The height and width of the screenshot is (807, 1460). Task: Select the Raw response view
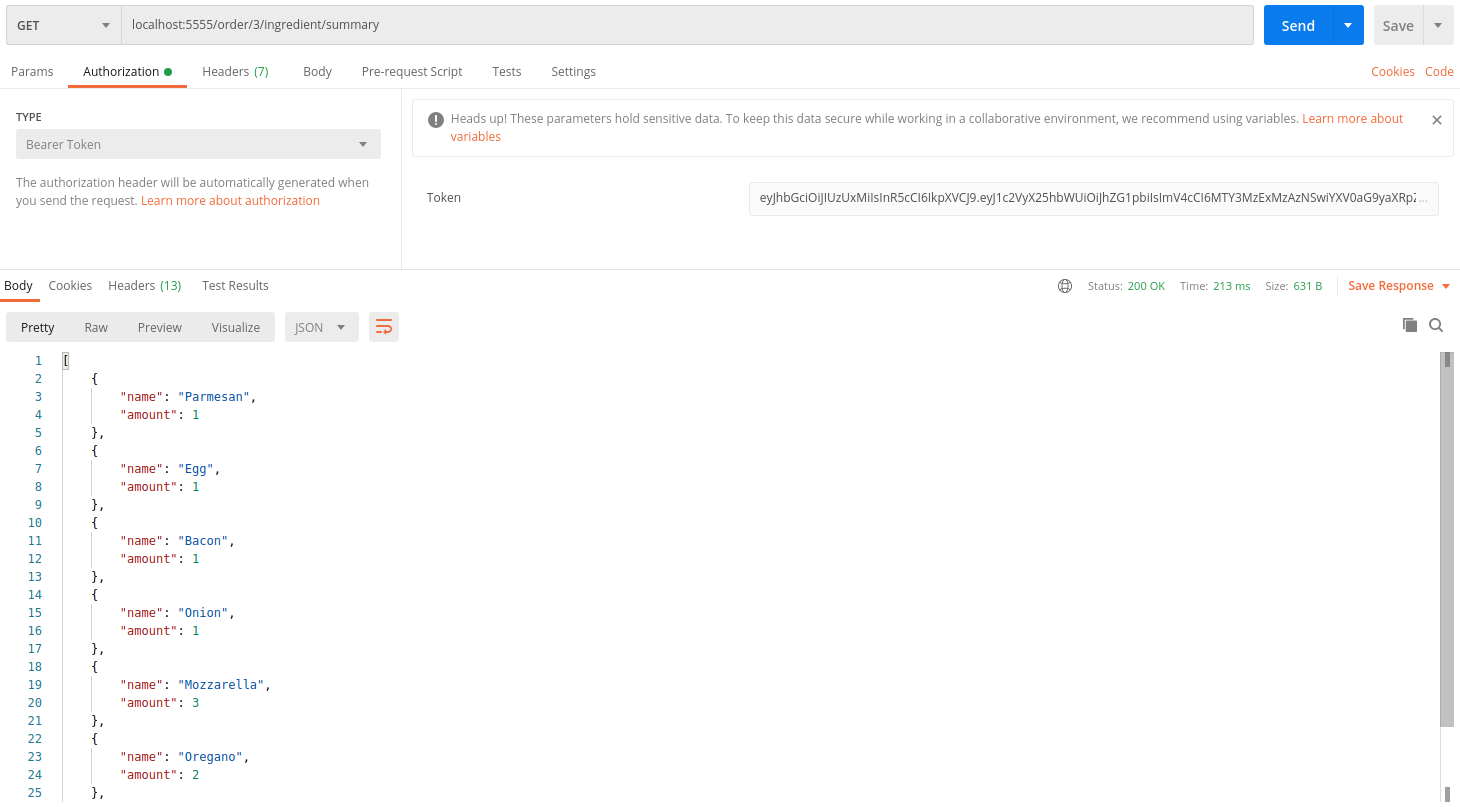[x=96, y=327]
